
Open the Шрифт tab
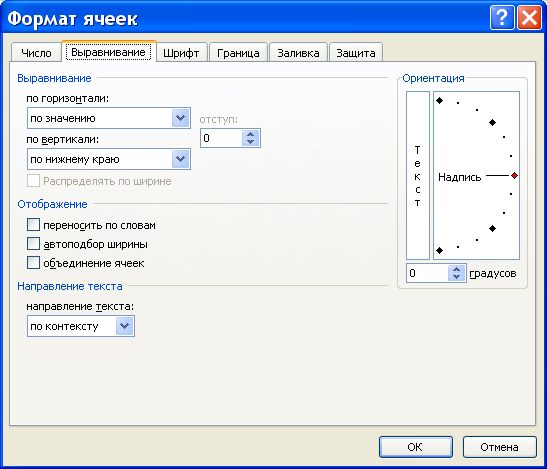[181, 53]
